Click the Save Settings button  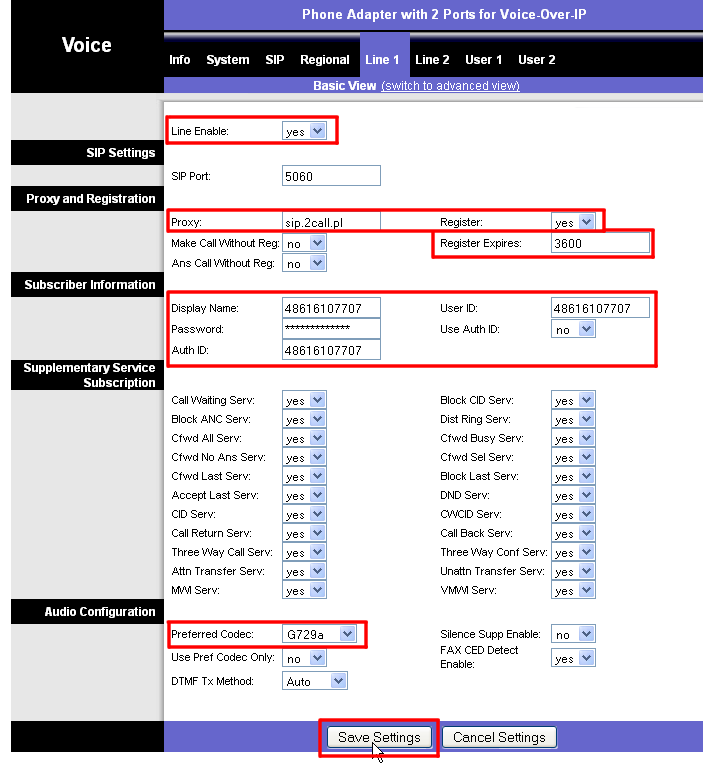tap(379, 737)
